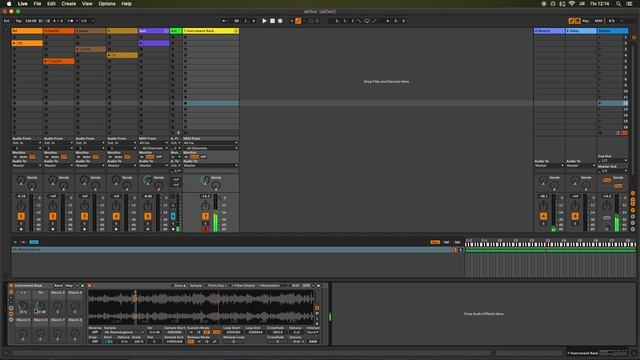Open the View menu

point(87,4)
